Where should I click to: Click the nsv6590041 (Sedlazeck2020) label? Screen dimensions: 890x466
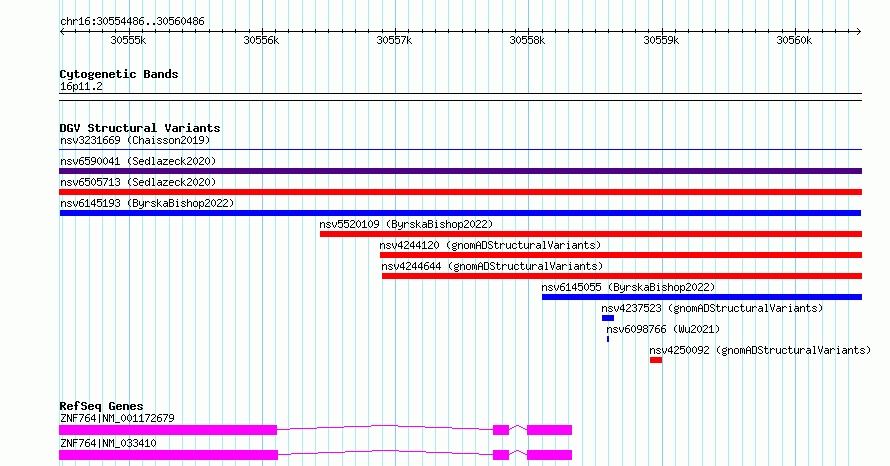[138, 161]
